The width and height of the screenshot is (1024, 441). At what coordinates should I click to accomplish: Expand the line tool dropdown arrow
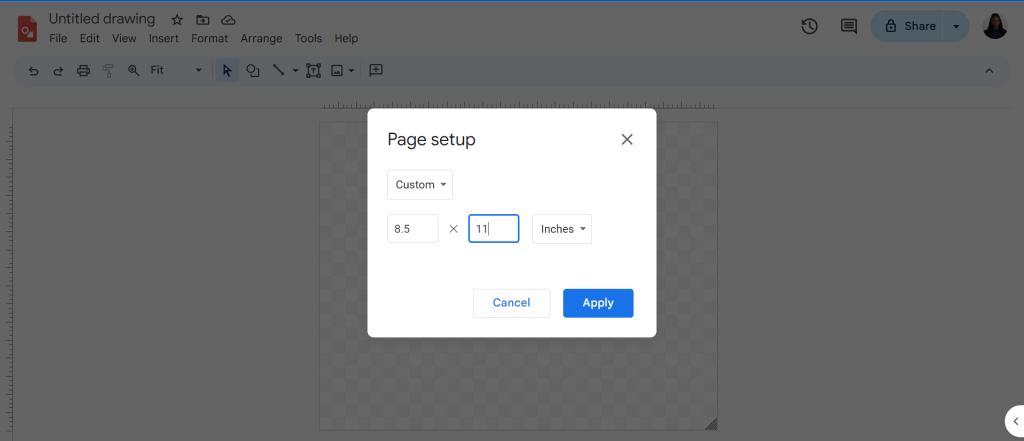(295, 71)
